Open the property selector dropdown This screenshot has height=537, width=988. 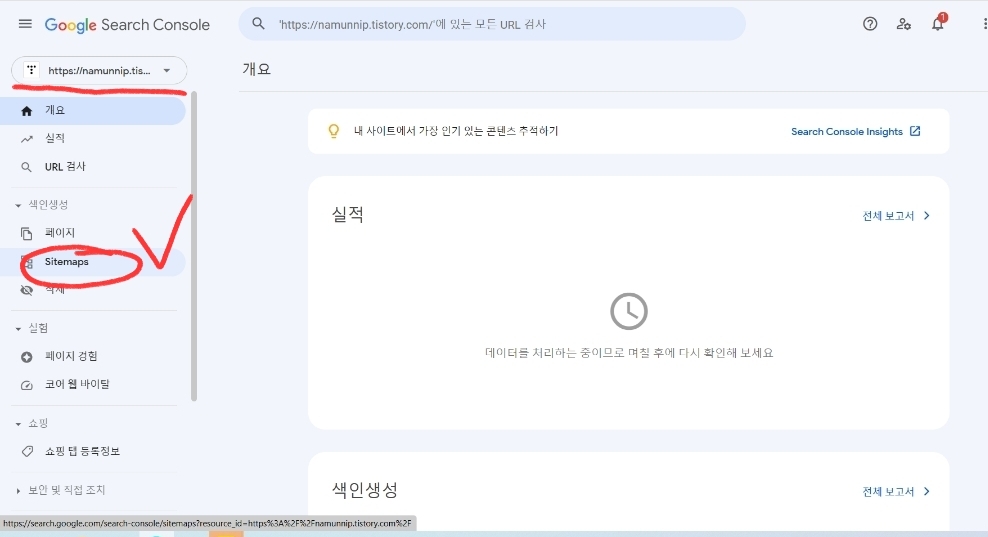pos(99,70)
